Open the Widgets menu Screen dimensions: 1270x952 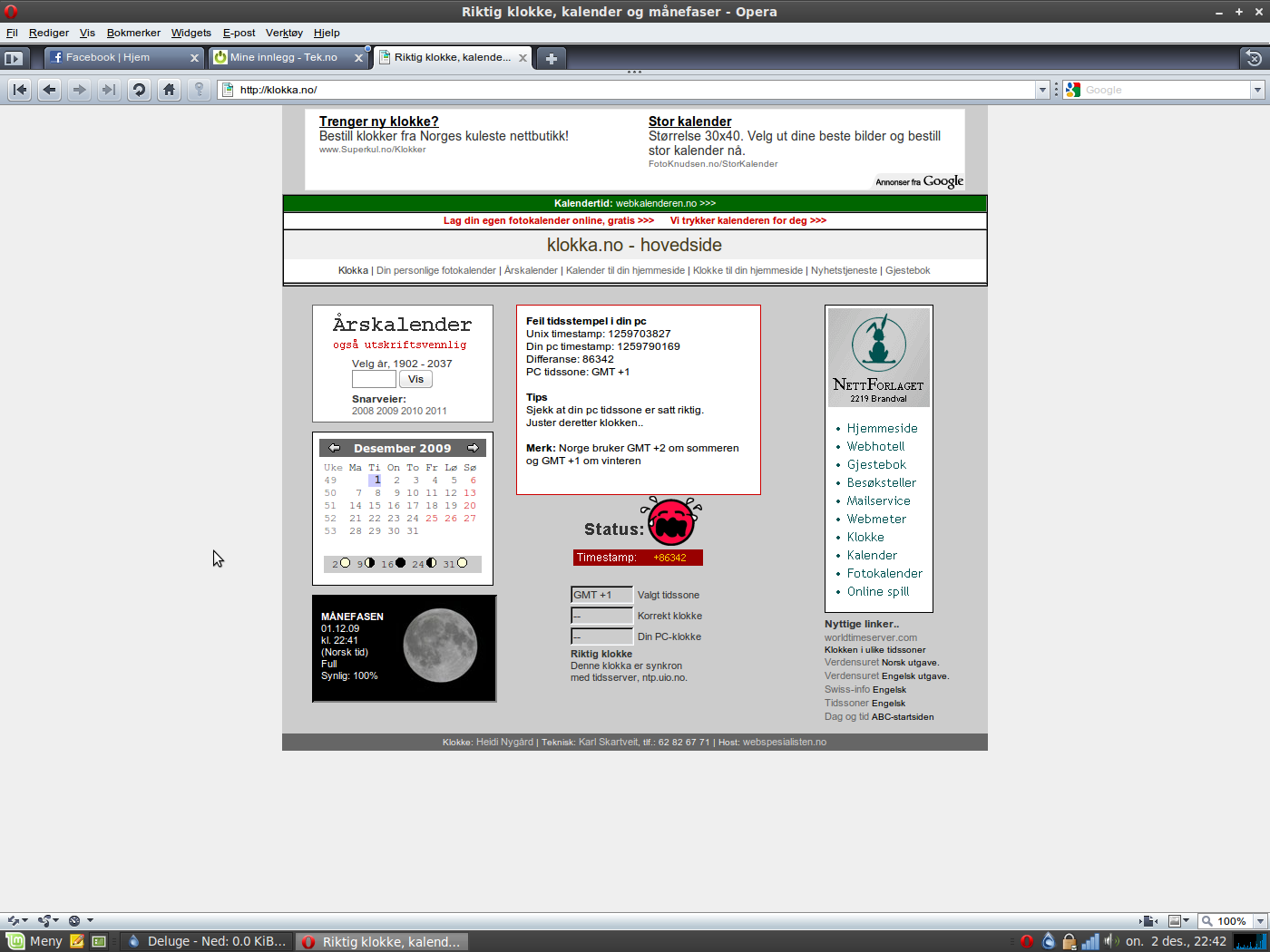pyautogui.click(x=191, y=33)
